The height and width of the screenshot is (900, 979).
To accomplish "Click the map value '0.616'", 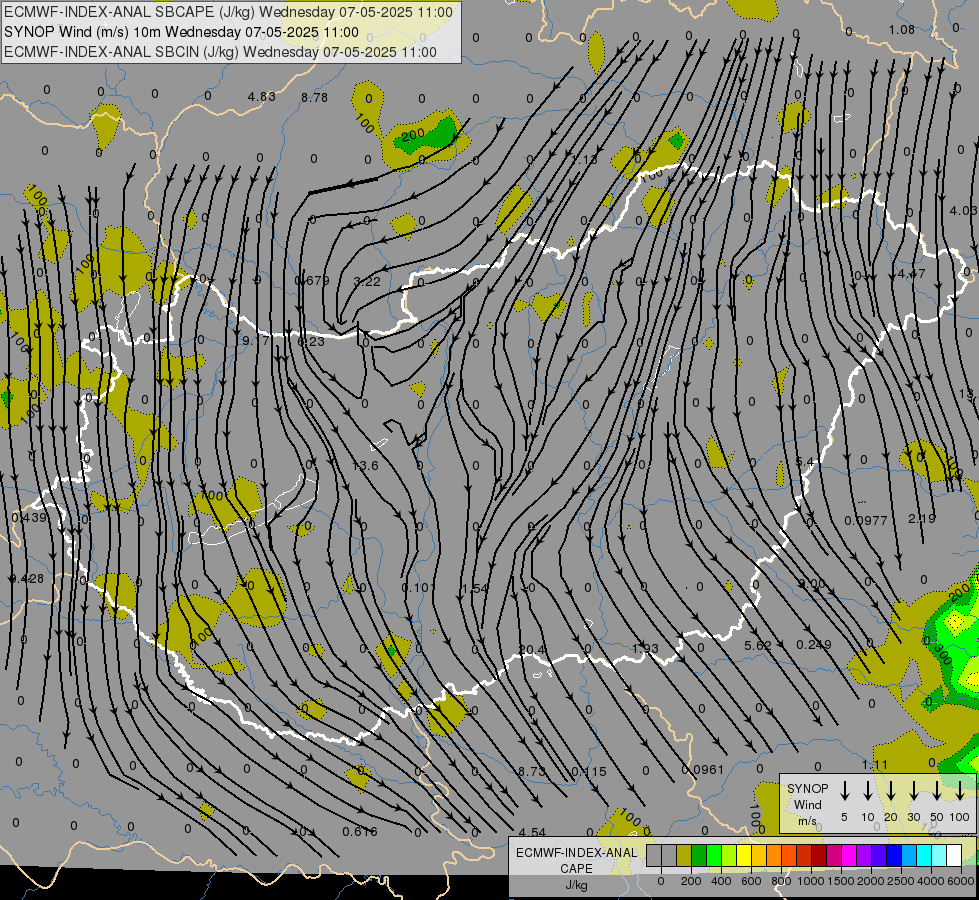I will 360,832.
